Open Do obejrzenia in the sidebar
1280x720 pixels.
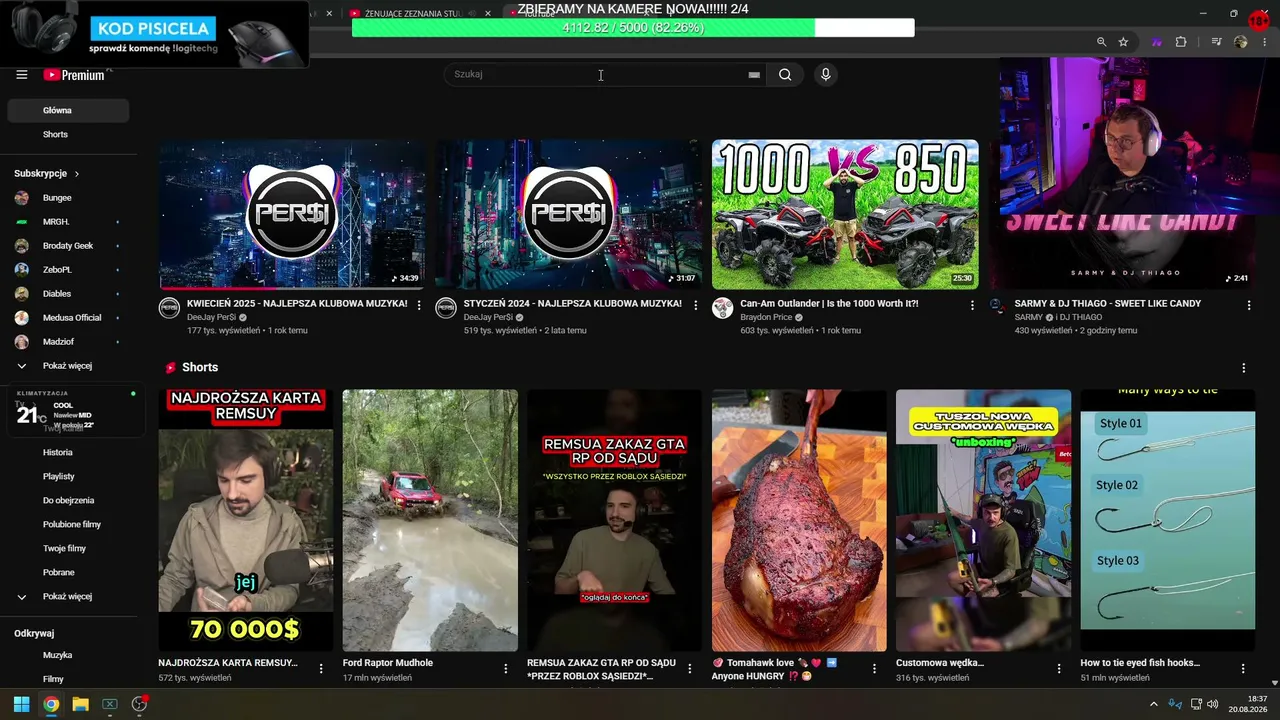pyautogui.click(x=68, y=500)
